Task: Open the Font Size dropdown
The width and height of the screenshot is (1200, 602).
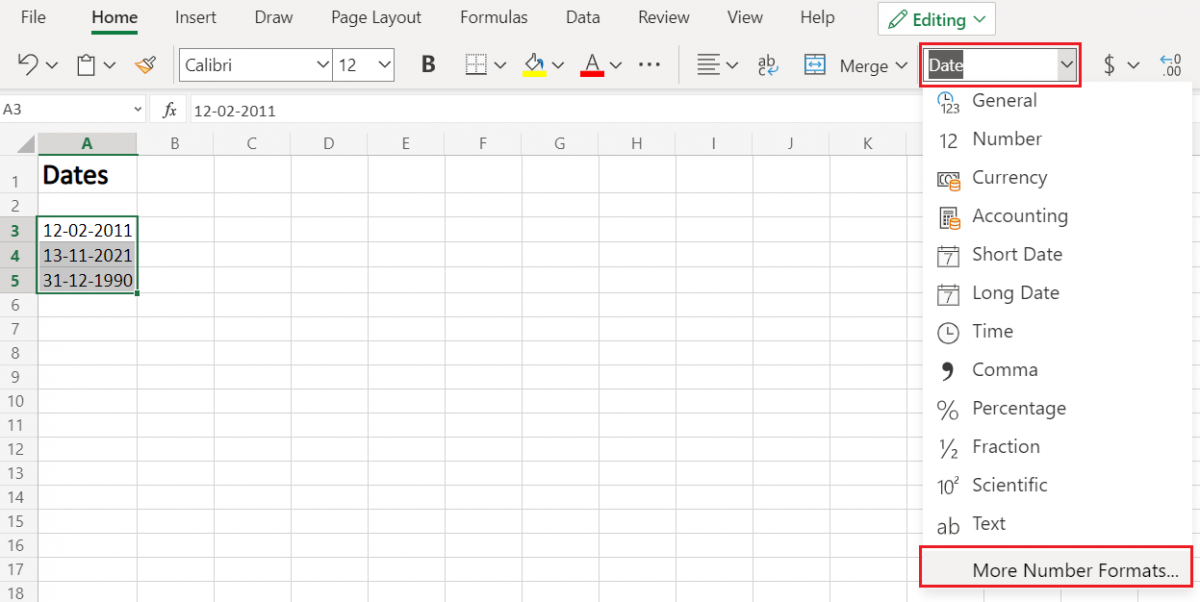Action: click(363, 64)
